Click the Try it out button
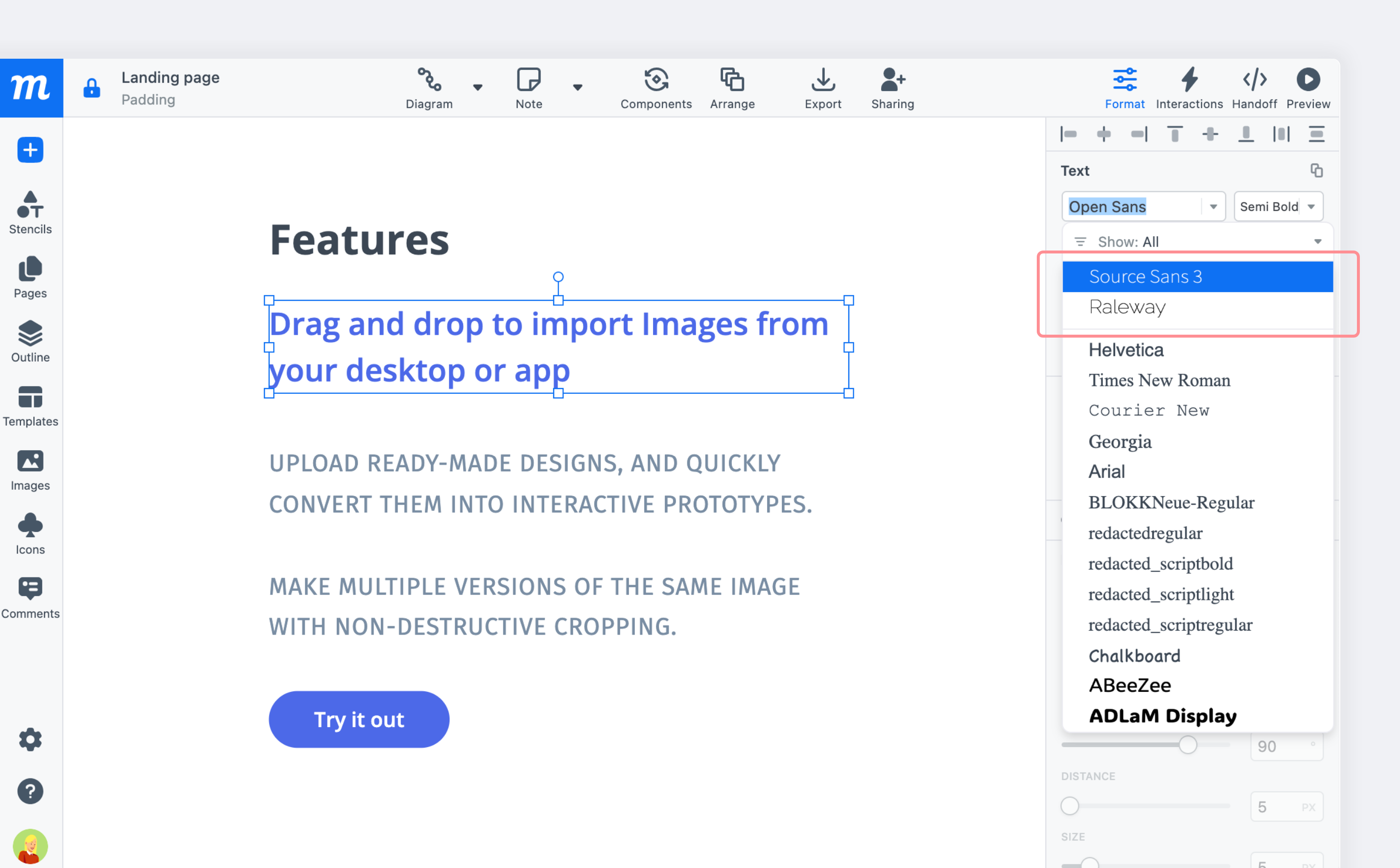The width and height of the screenshot is (1400, 868). coord(359,719)
